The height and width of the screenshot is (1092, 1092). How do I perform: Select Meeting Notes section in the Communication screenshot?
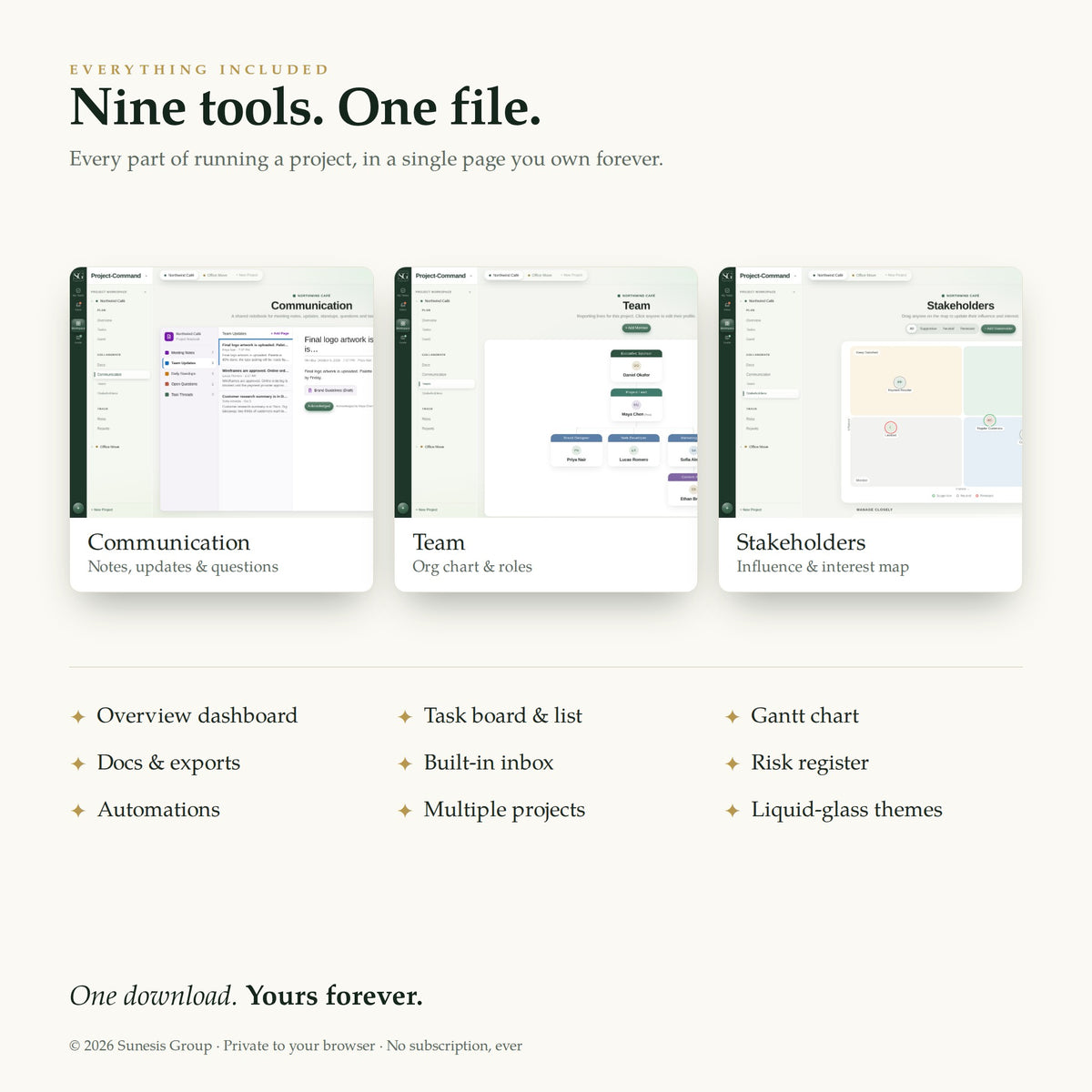(x=189, y=352)
